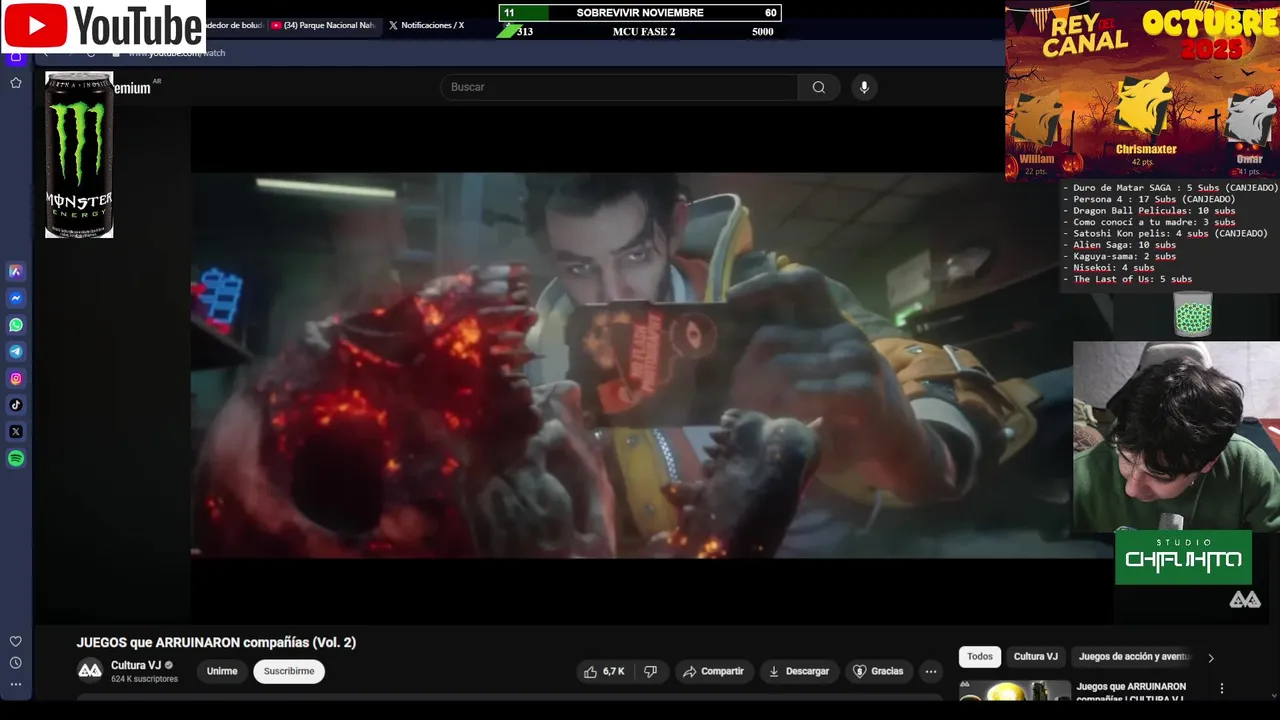Click the browser address bar URL
This screenshot has height=720, width=1280.
(x=176, y=53)
